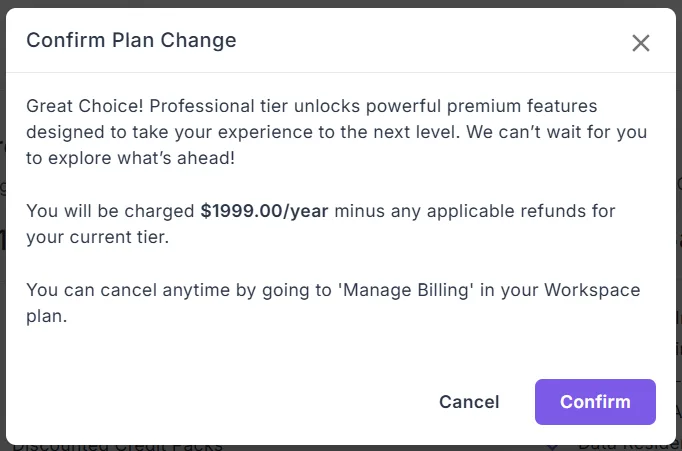
Task: Click the X icon in dialog header
Action: point(641,42)
